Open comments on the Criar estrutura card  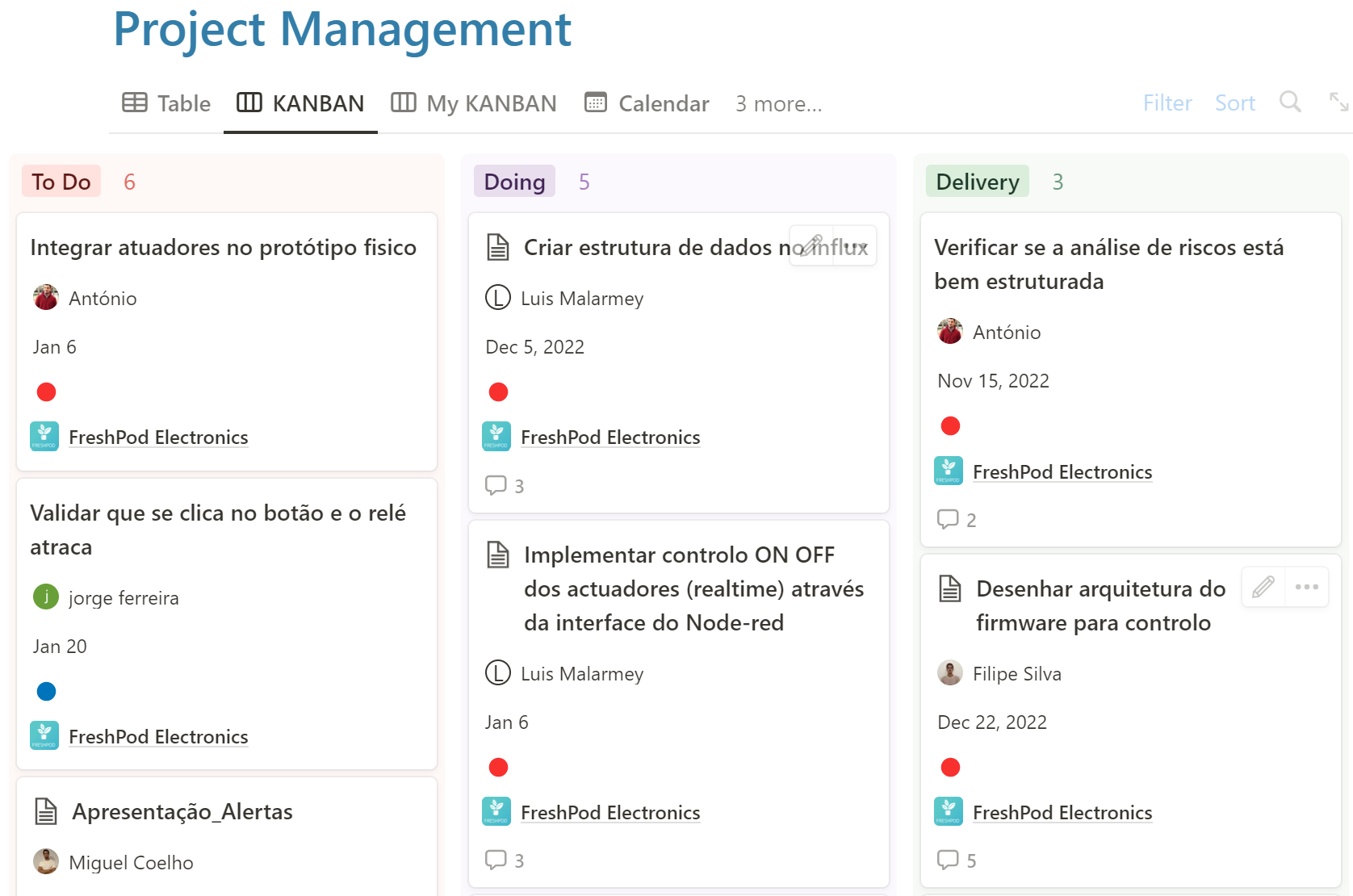coord(505,486)
